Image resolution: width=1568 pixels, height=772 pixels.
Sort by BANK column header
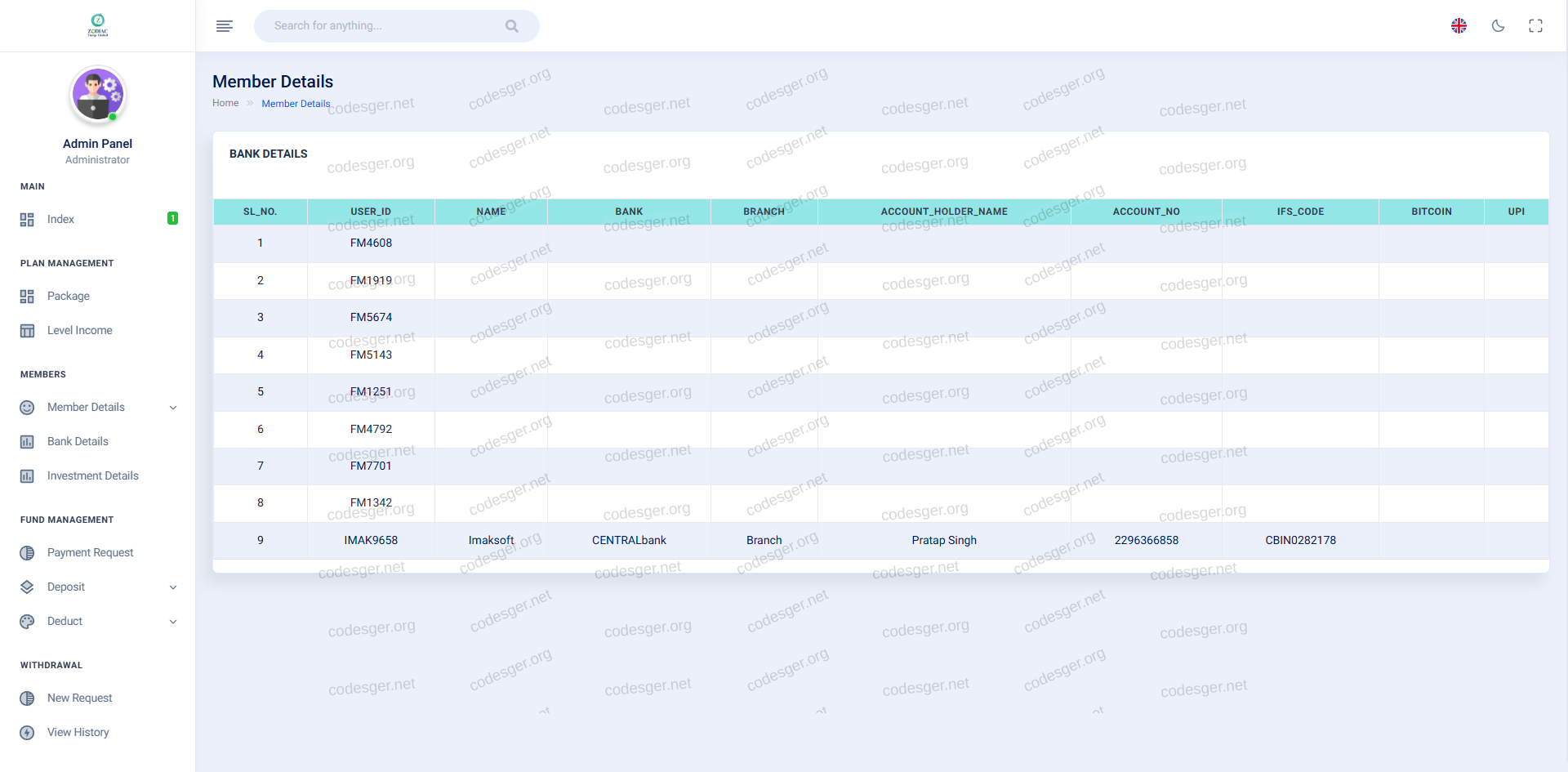tap(629, 212)
